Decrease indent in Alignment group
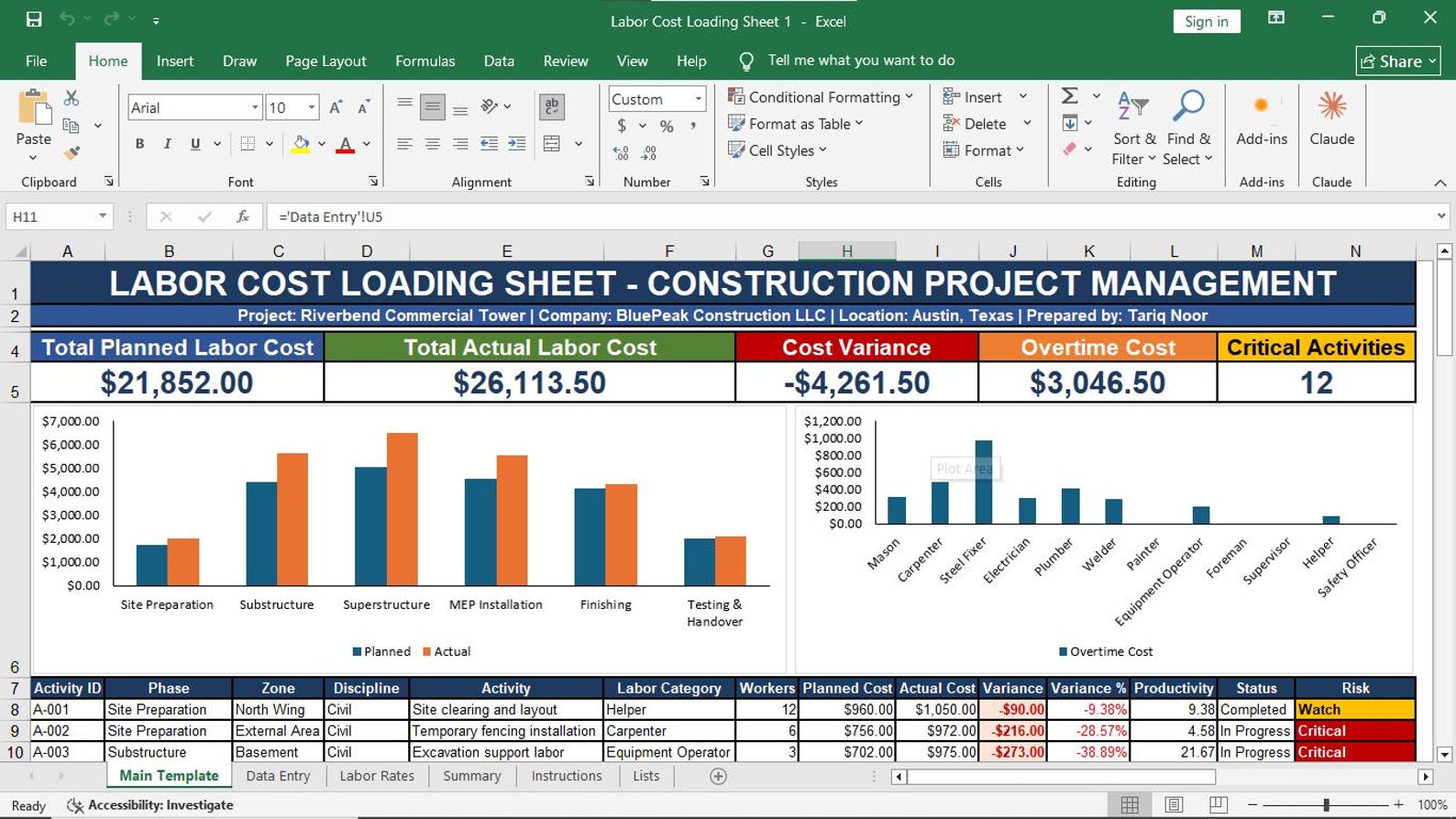 (490, 144)
